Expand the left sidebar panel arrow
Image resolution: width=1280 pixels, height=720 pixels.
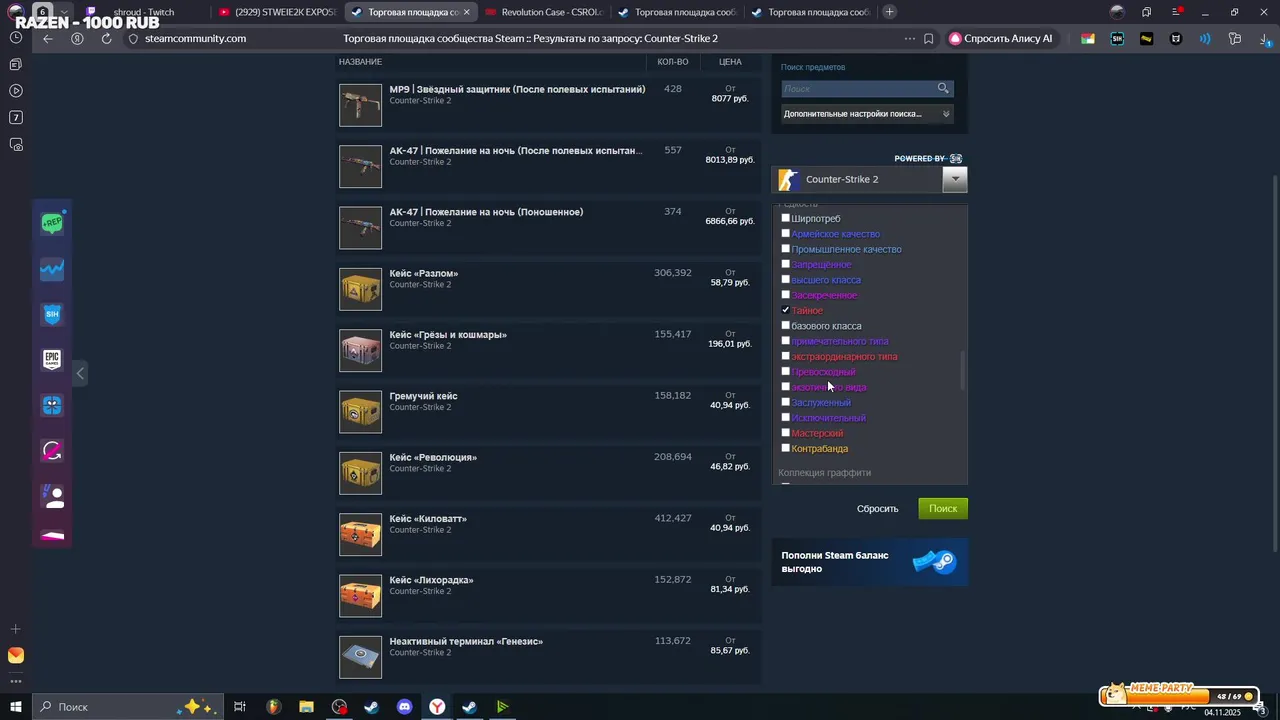(x=80, y=374)
